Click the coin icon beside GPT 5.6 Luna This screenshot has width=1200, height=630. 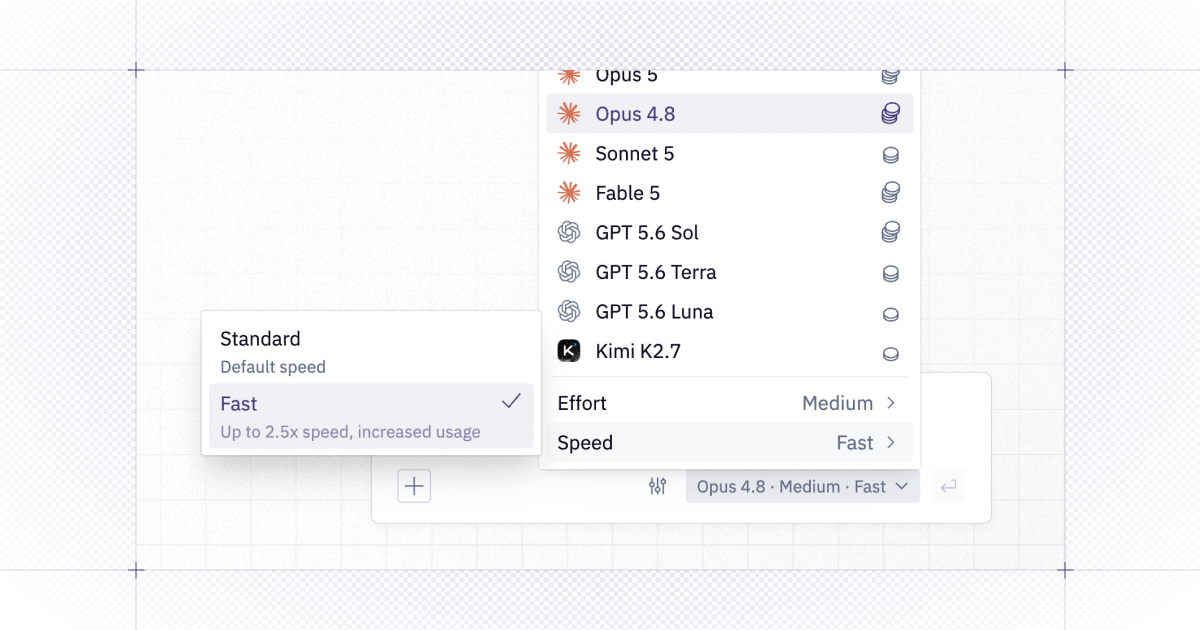(x=890, y=314)
